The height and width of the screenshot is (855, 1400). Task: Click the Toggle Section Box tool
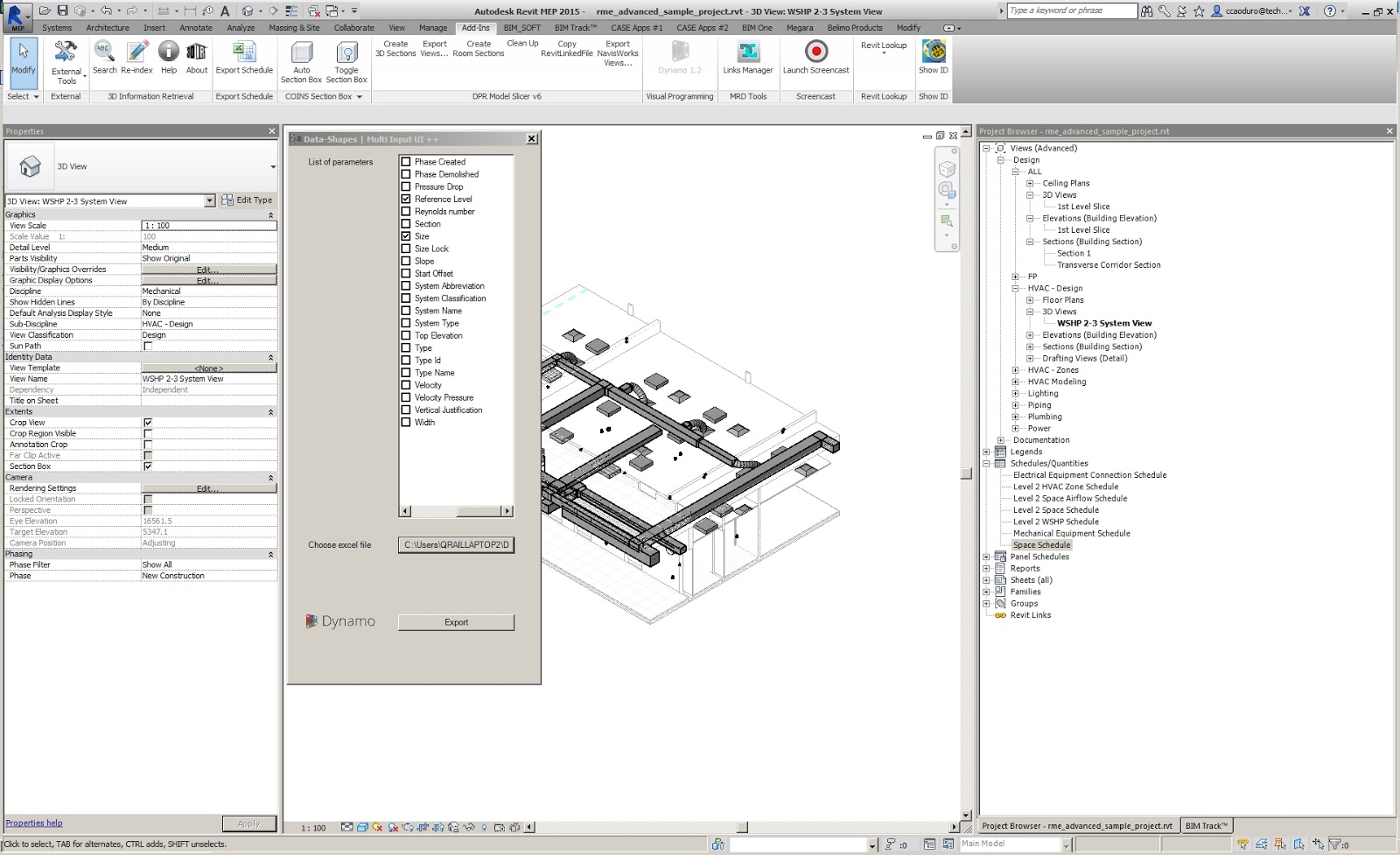click(x=346, y=61)
